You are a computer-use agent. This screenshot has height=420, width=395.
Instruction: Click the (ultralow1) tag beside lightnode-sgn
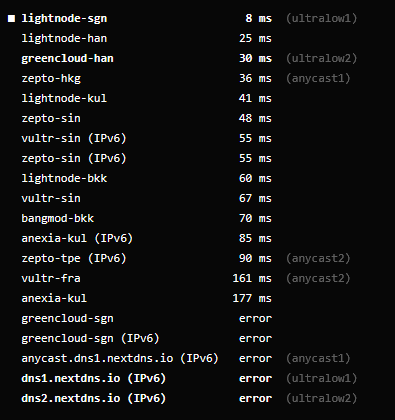pyautogui.click(x=322, y=18)
